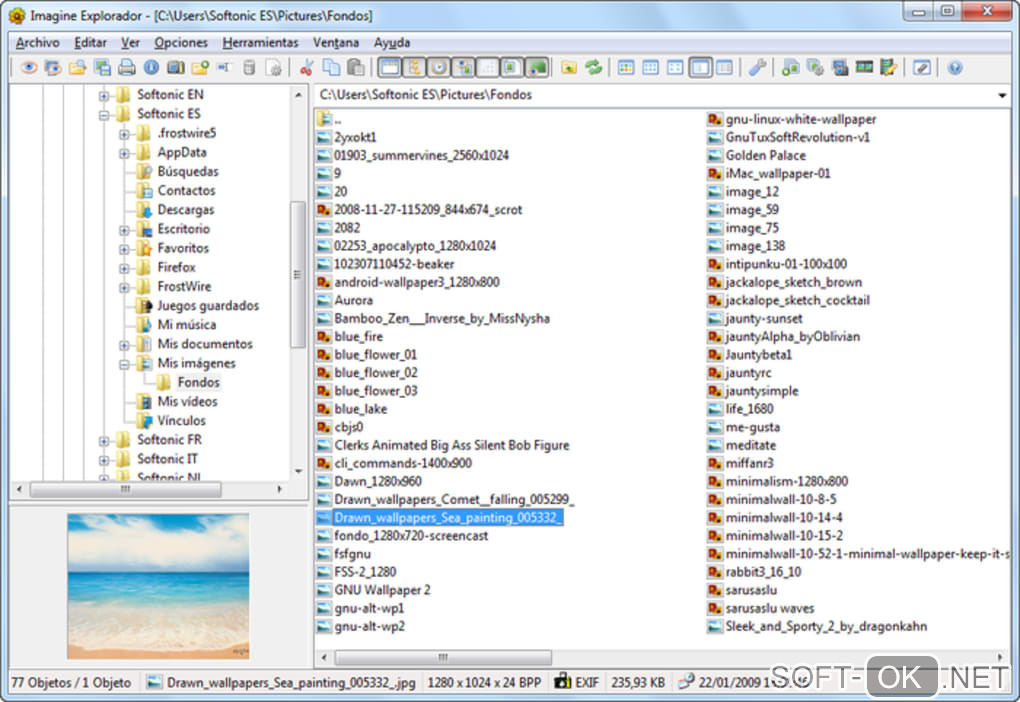Click the film strip with pencil icon
1020x702 pixels.
[889, 68]
